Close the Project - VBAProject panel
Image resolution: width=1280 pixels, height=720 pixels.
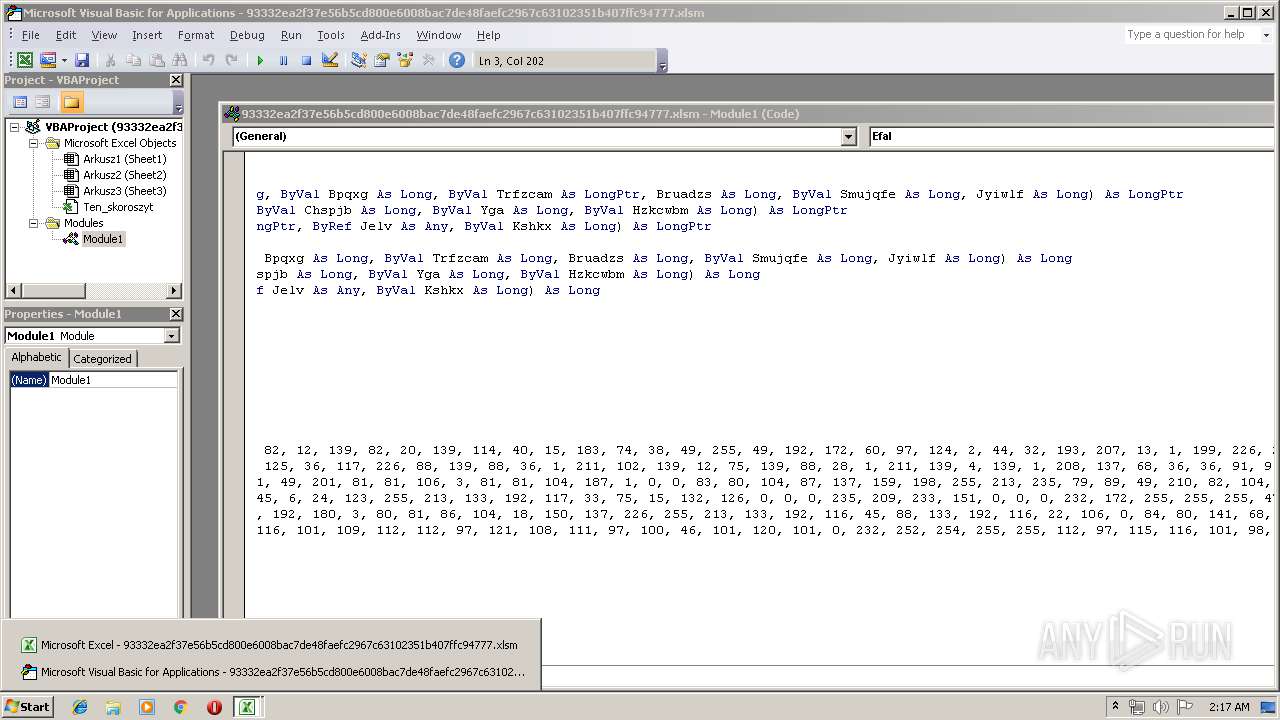(x=176, y=80)
